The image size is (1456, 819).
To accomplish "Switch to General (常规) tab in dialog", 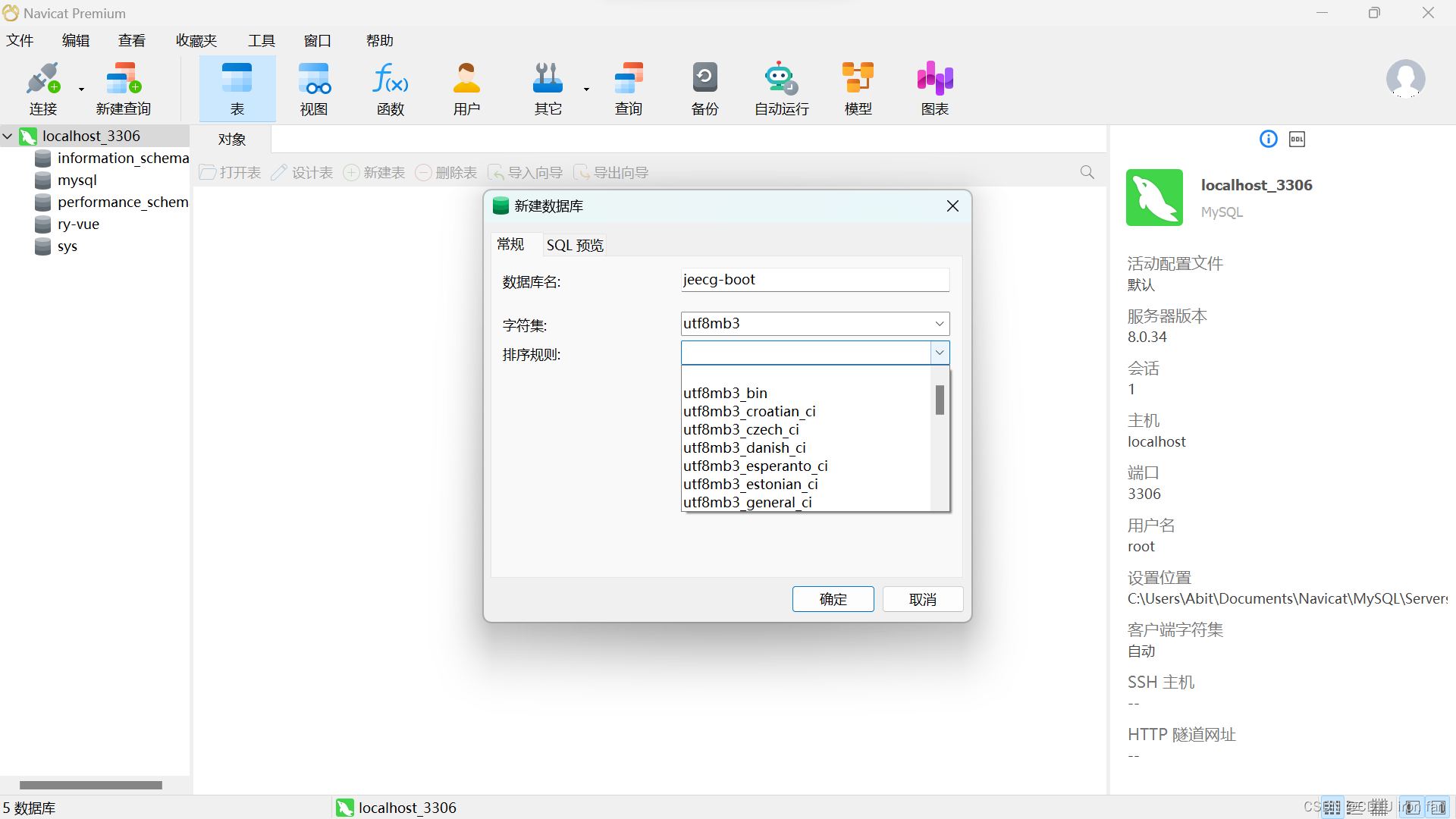I will [510, 244].
